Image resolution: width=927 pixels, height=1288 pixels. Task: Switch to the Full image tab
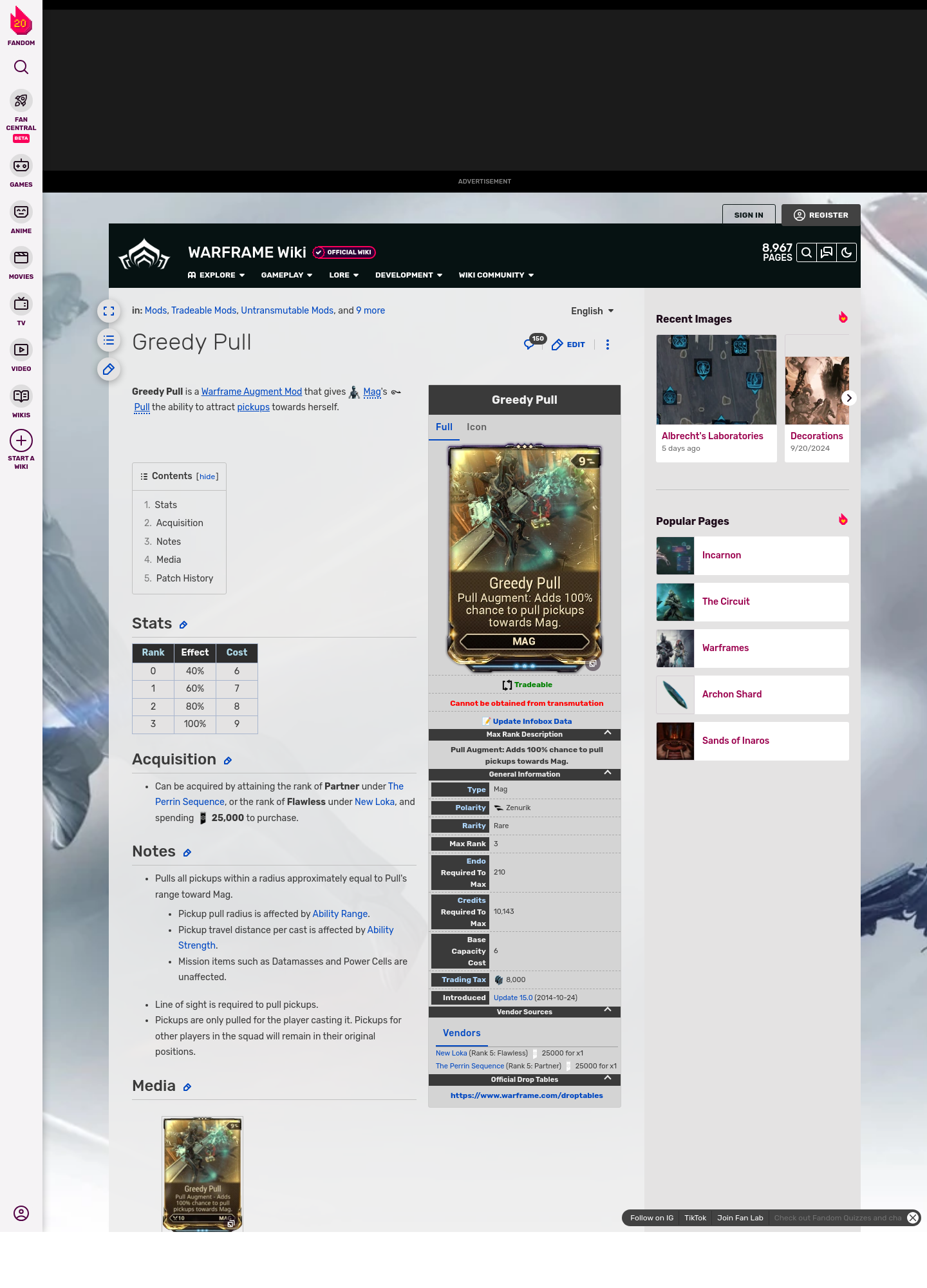click(444, 427)
